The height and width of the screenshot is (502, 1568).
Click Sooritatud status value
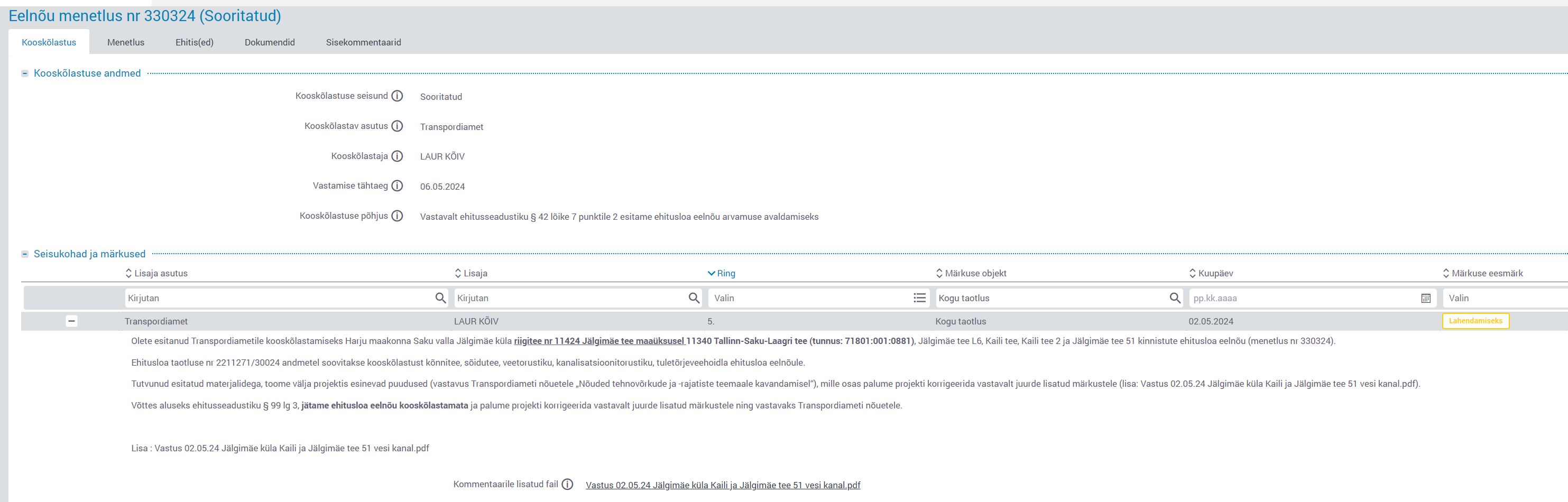tap(441, 97)
